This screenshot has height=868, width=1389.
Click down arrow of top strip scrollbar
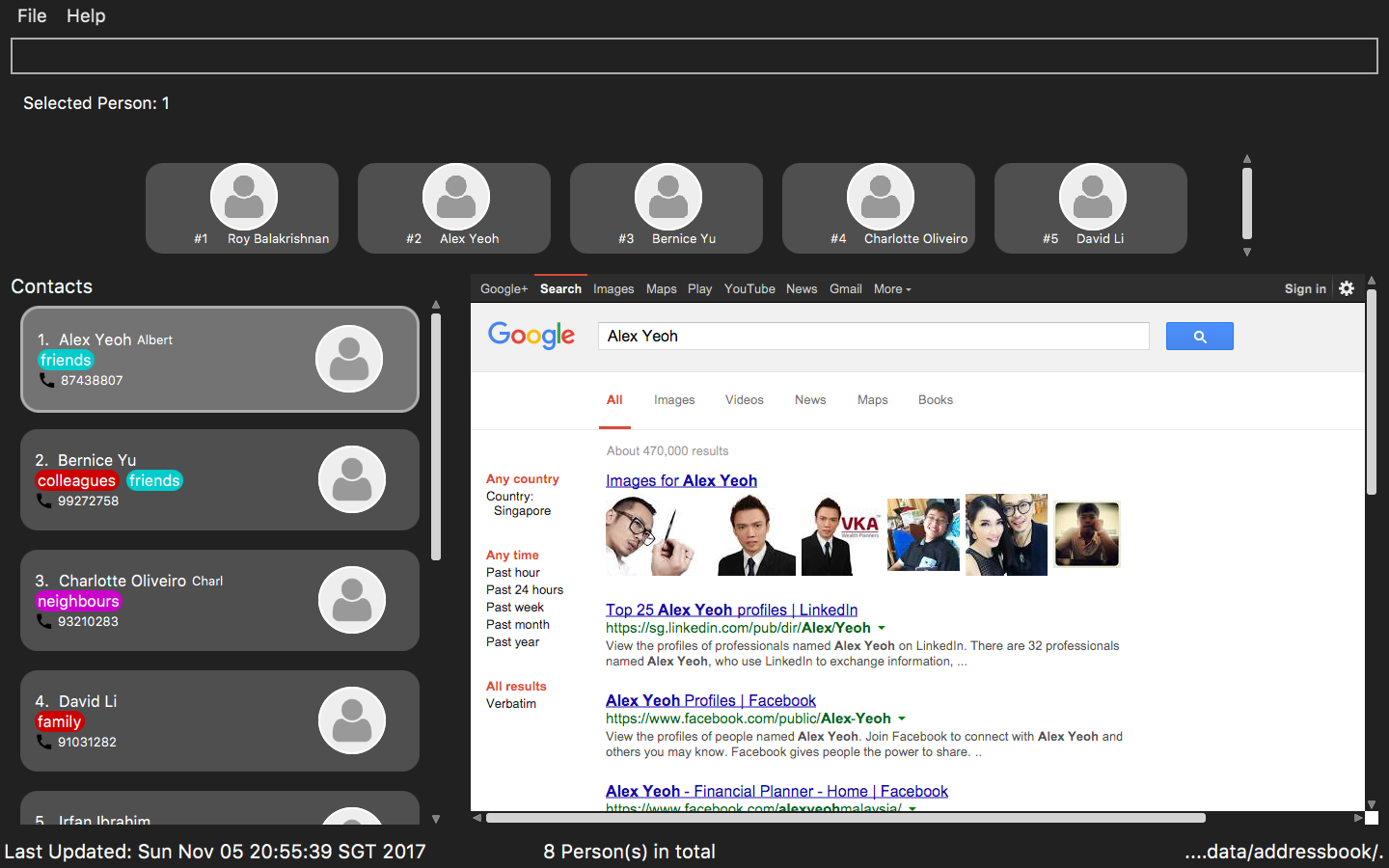[x=1247, y=252]
